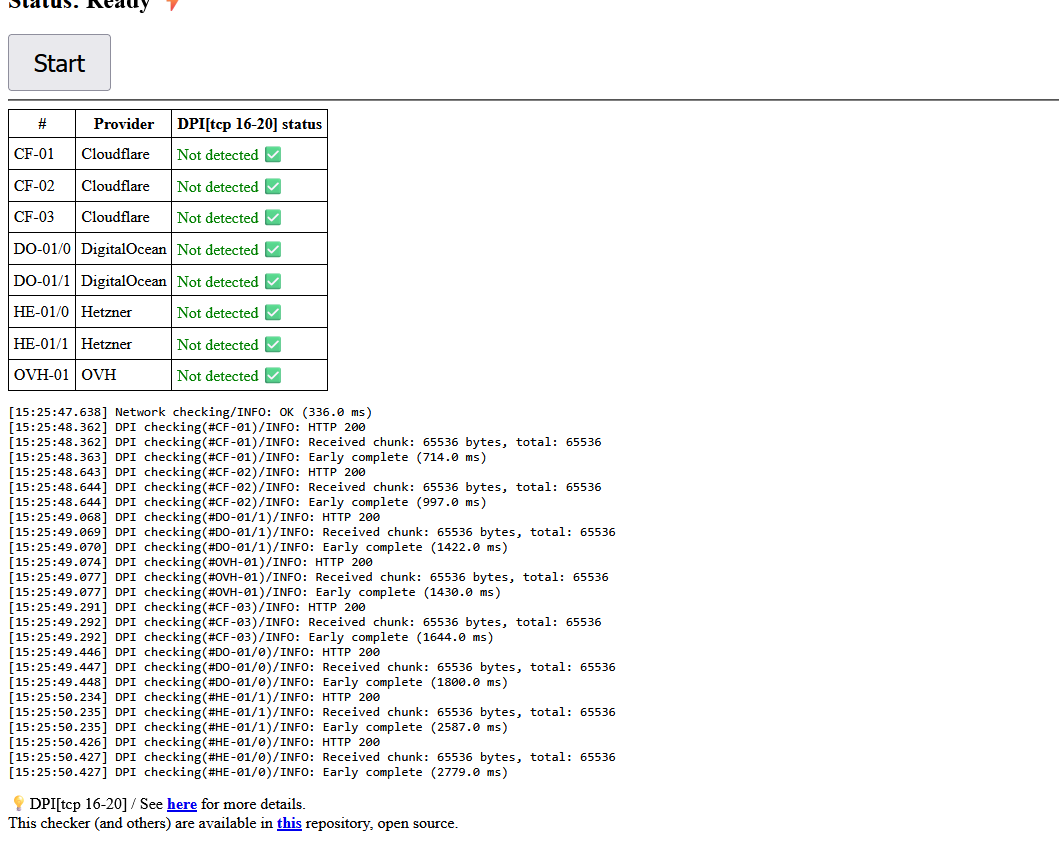Click 'Not detected' text in OVH-01 row
1059x864 pixels.
click(217, 376)
